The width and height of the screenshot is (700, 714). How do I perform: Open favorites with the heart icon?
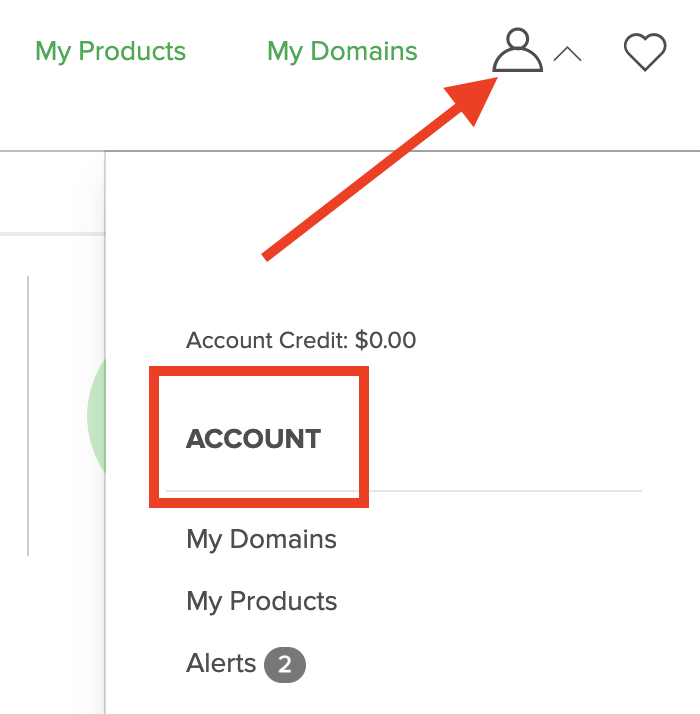coord(645,51)
